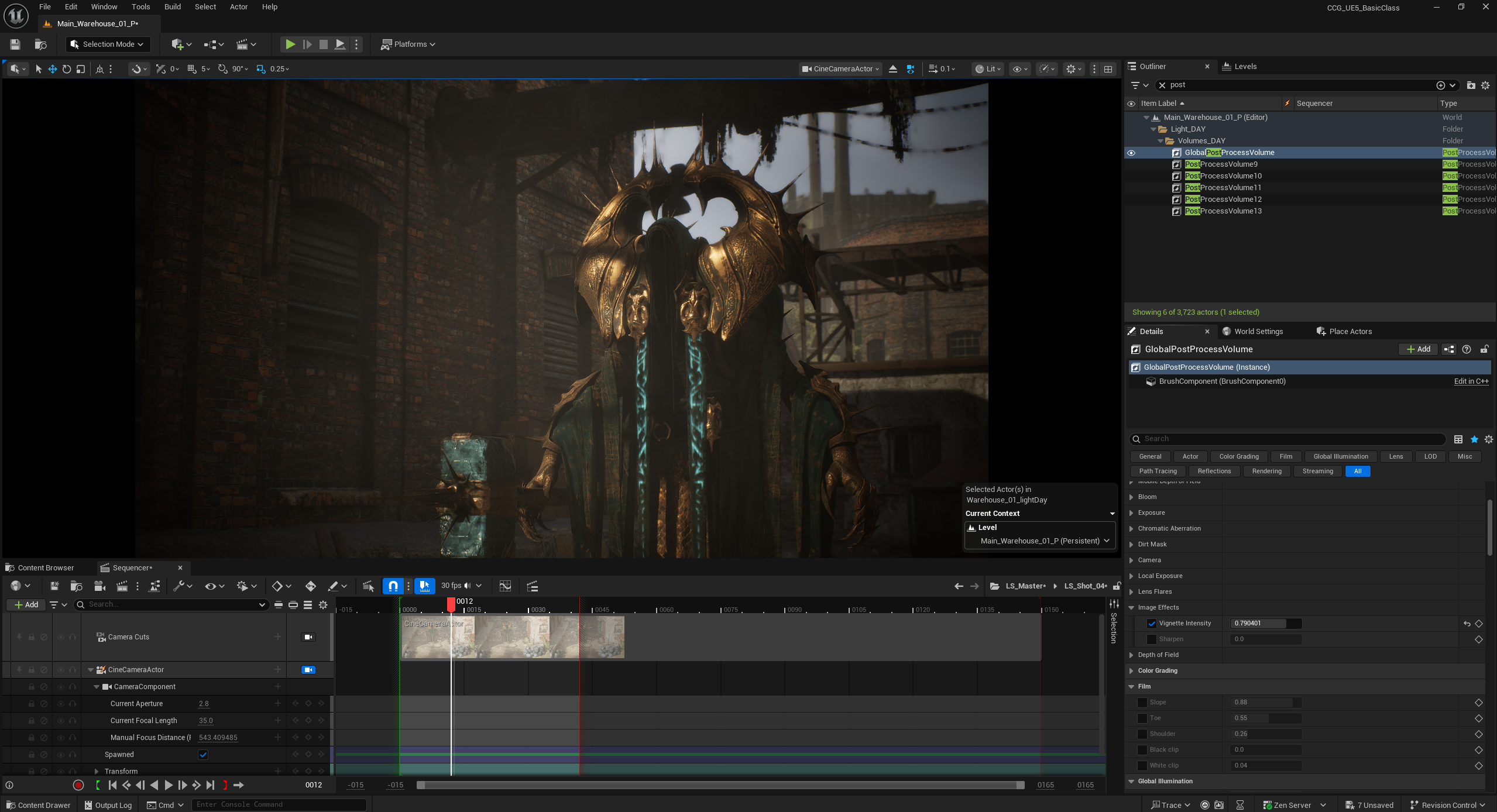
Task: Click the Sequencer record button
Action: tap(78, 785)
